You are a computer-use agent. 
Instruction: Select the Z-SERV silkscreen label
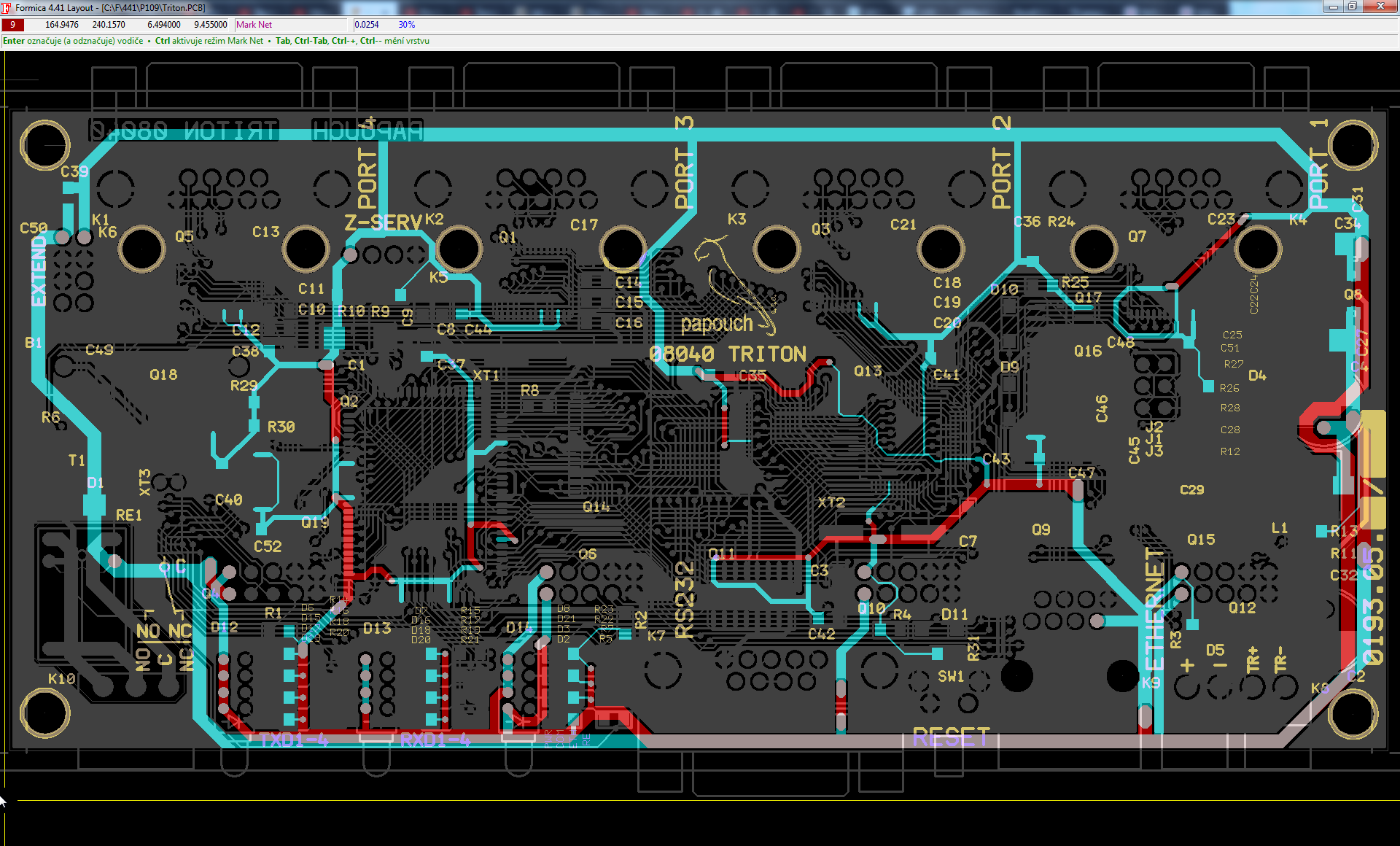pyautogui.click(x=384, y=223)
